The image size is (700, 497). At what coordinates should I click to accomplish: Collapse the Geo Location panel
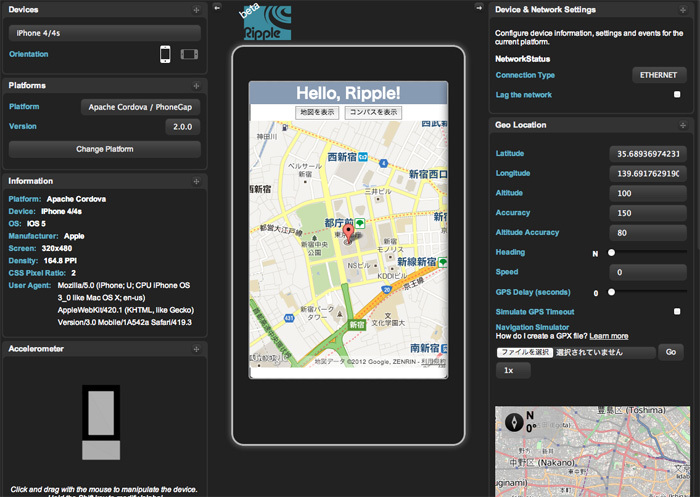(683, 125)
